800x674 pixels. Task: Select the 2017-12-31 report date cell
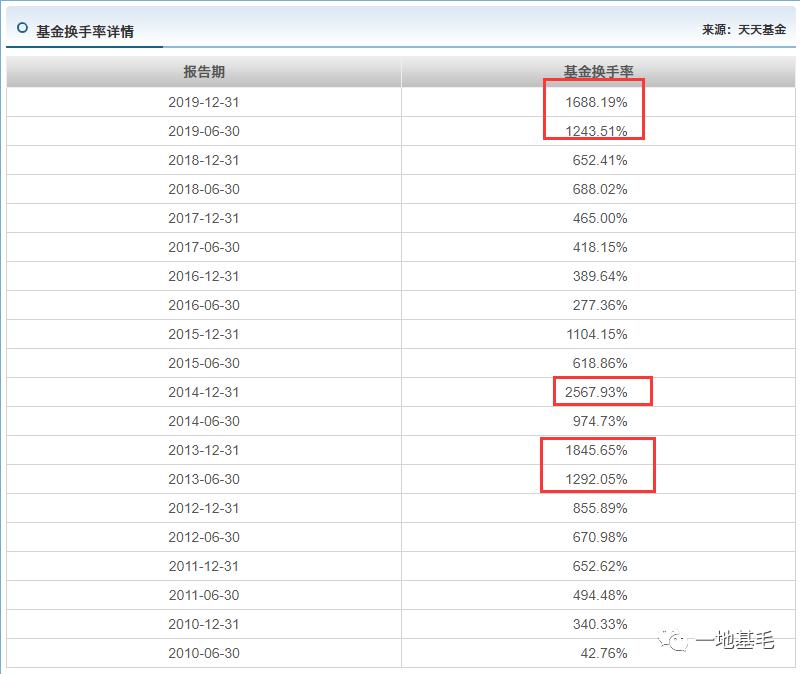click(x=204, y=218)
